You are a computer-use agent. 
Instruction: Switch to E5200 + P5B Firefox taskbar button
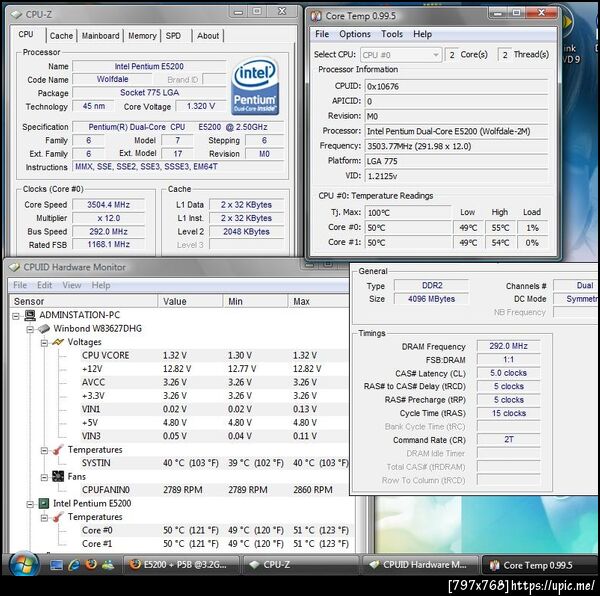point(181,565)
